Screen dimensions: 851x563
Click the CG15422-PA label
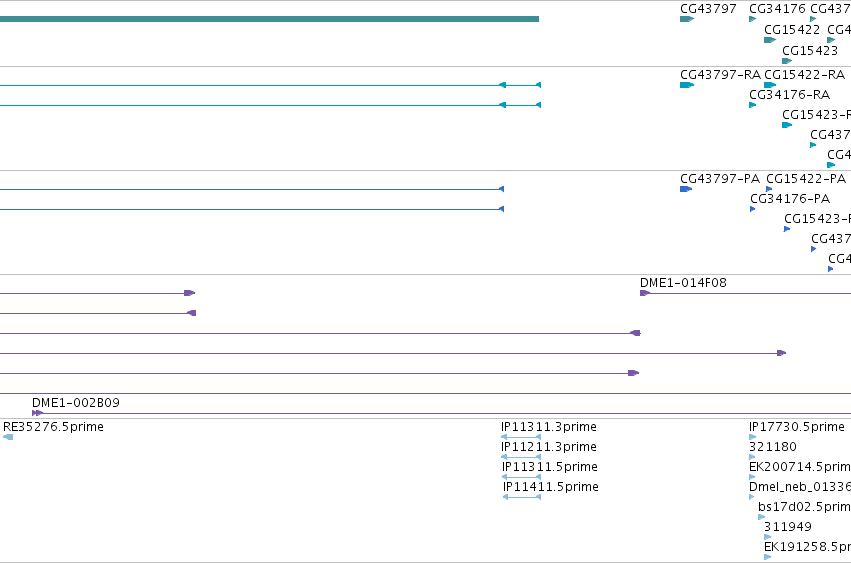(x=806, y=179)
